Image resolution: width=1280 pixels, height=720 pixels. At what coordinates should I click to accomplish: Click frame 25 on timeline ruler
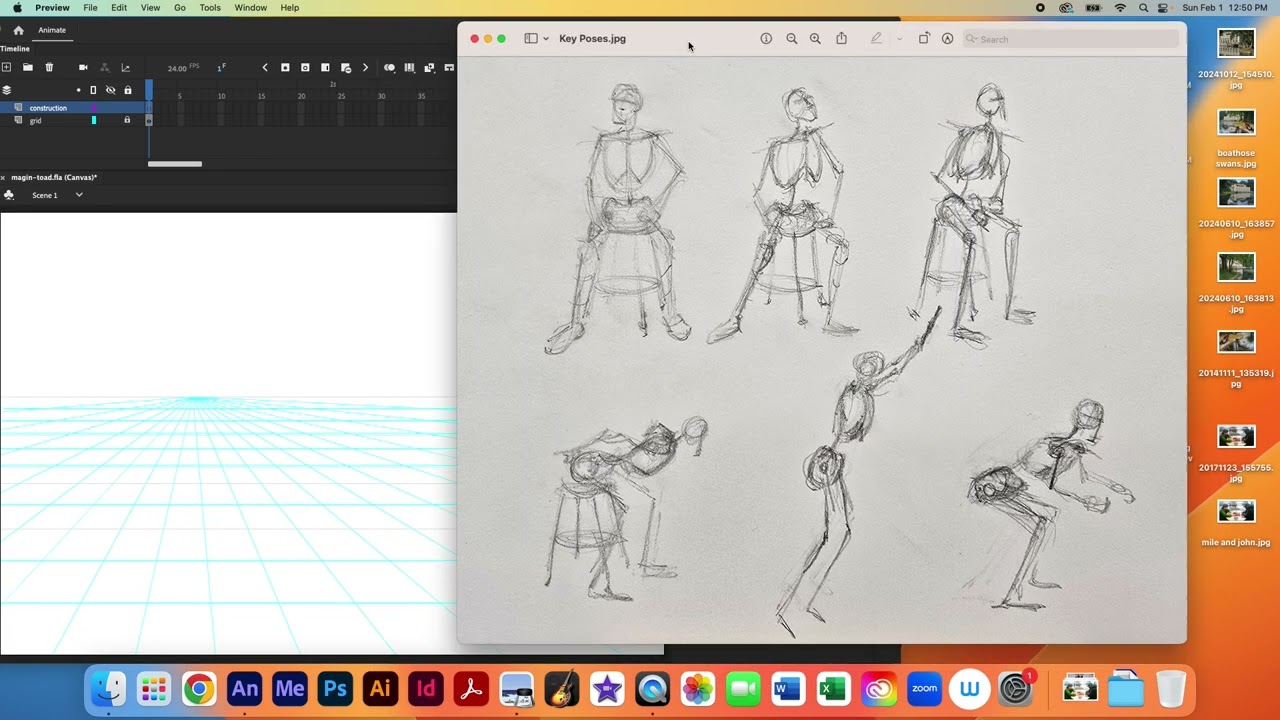pos(341,96)
